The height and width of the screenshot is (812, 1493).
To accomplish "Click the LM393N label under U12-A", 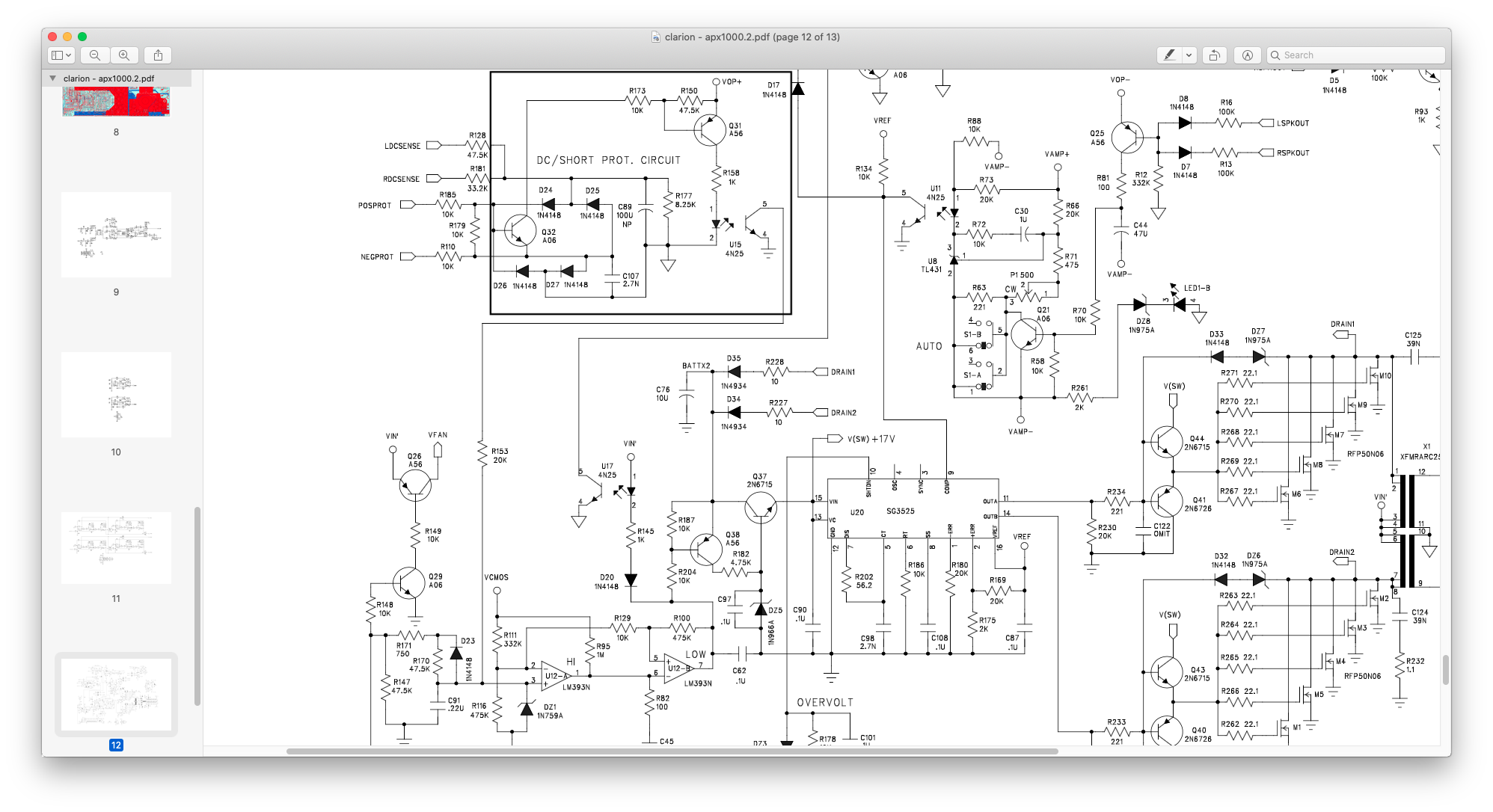I will tap(576, 687).
